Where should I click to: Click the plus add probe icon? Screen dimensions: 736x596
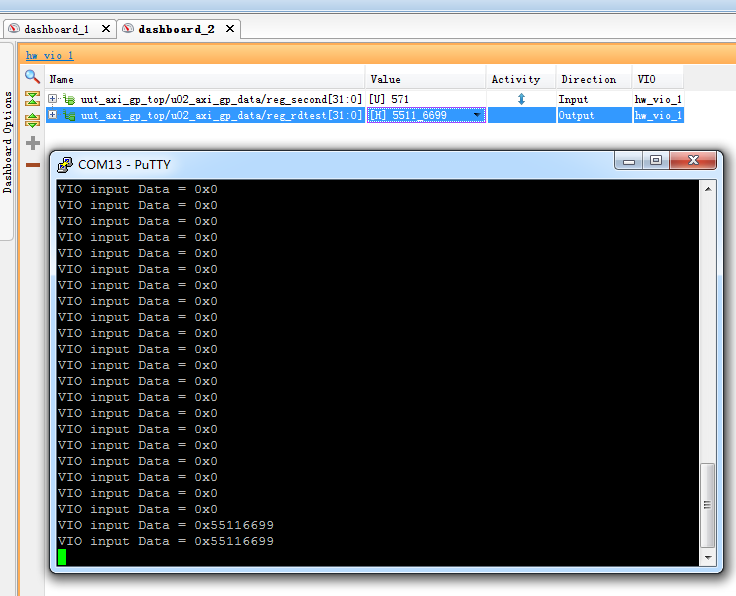(33, 143)
